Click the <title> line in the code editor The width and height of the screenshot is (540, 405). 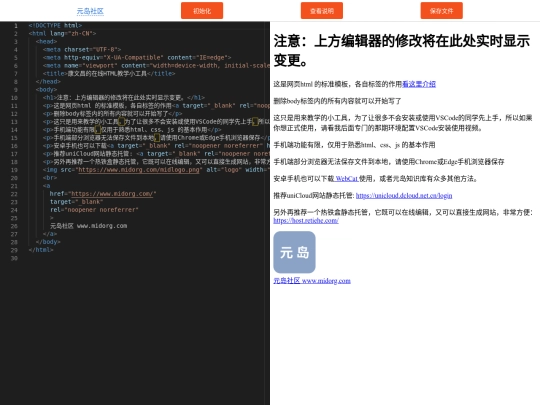[109, 74]
